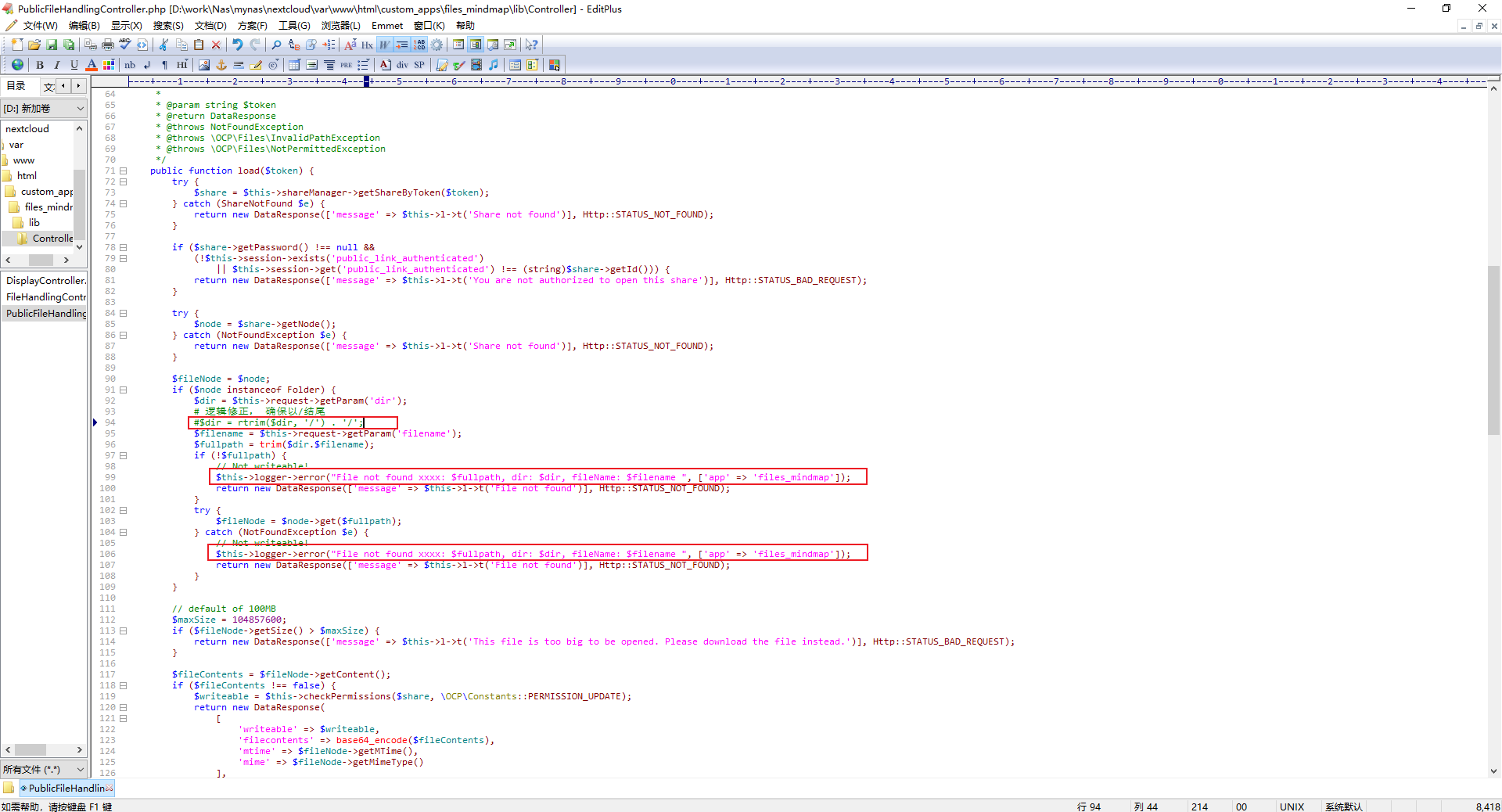Screen dimensions: 1502x812
Task: Click the UNIX line-ending status bar entry
Action: 1292,807
